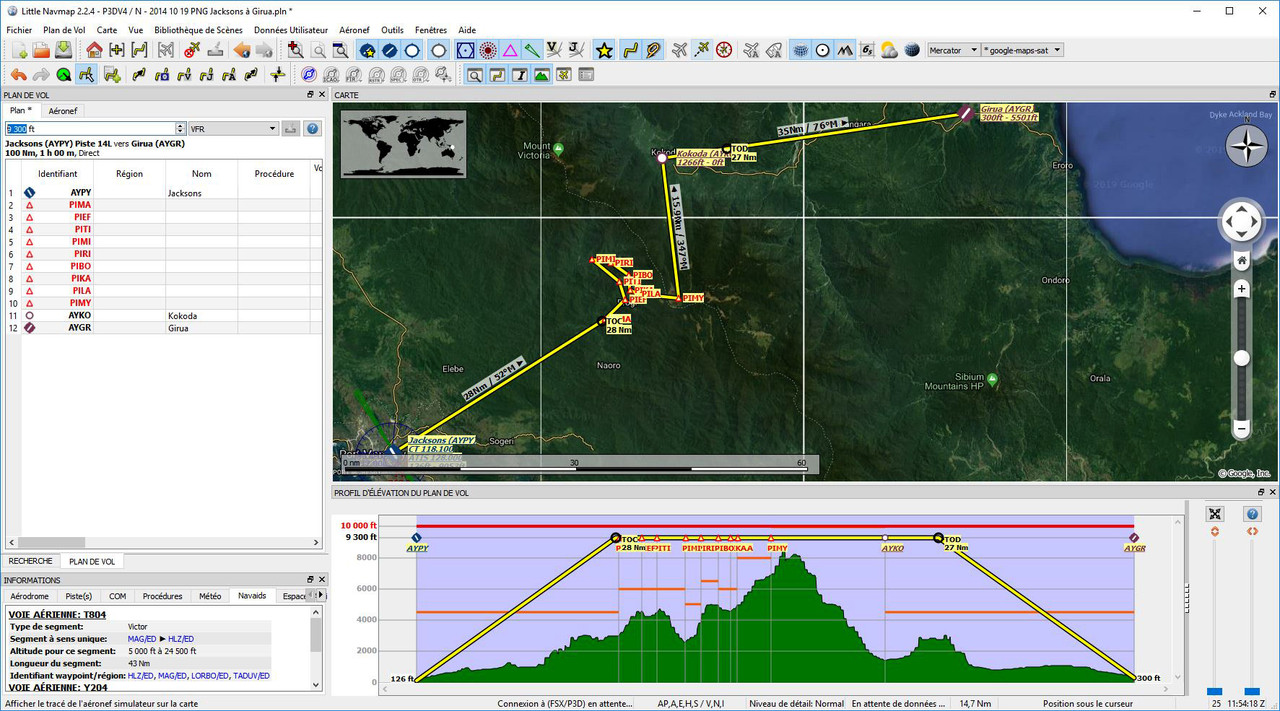Open the Aéronef menu
This screenshot has height=711, width=1280.
[354, 30]
